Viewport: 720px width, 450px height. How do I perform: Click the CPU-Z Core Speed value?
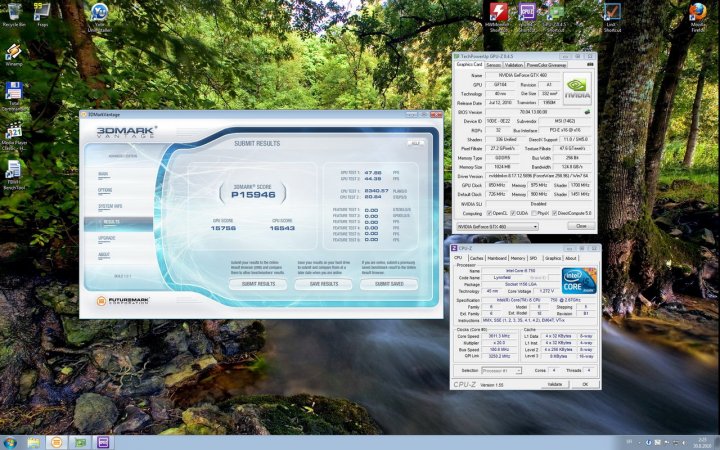pyautogui.click(x=499, y=336)
